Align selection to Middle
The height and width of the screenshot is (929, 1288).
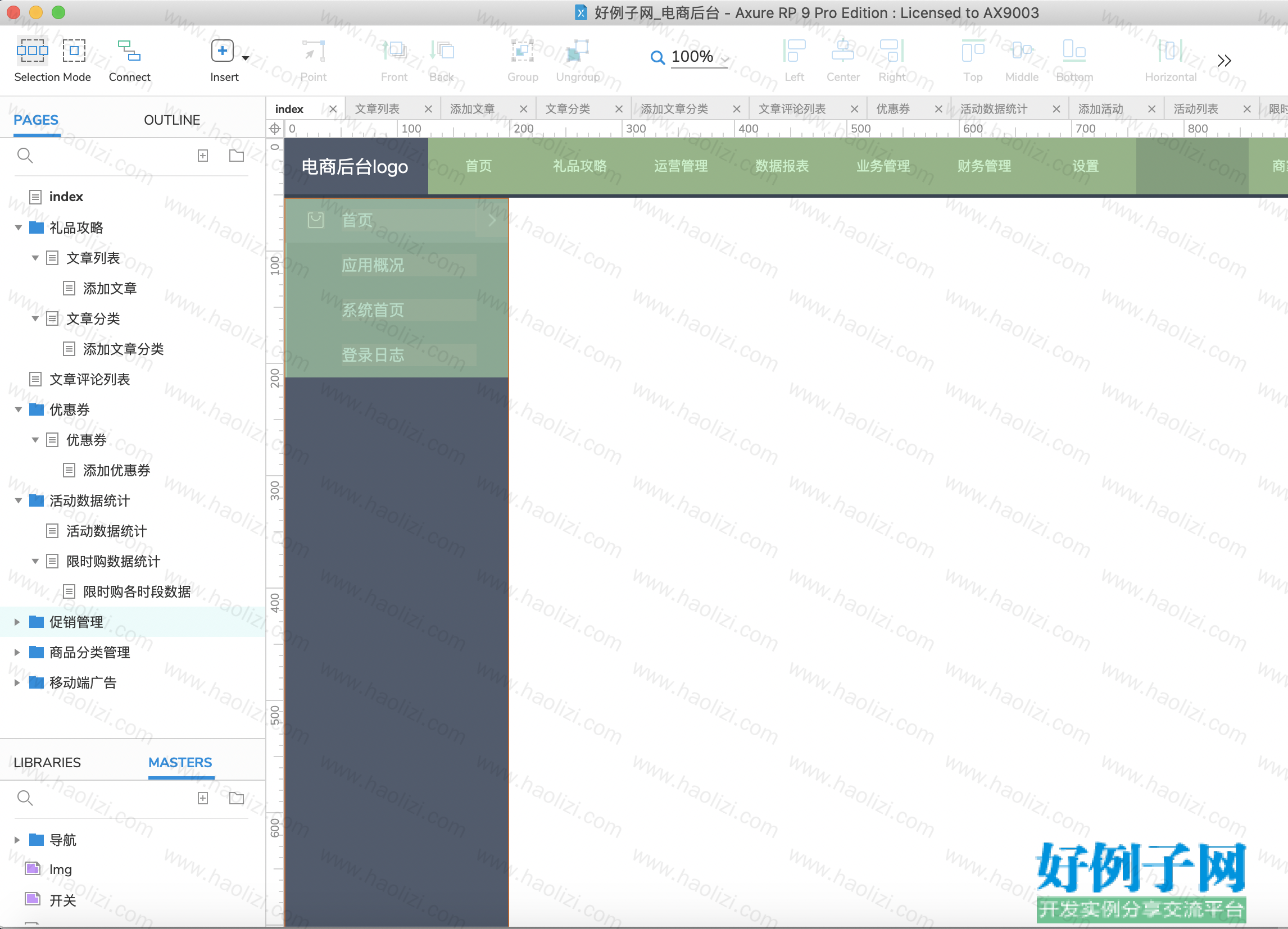pyautogui.click(x=1022, y=60)
